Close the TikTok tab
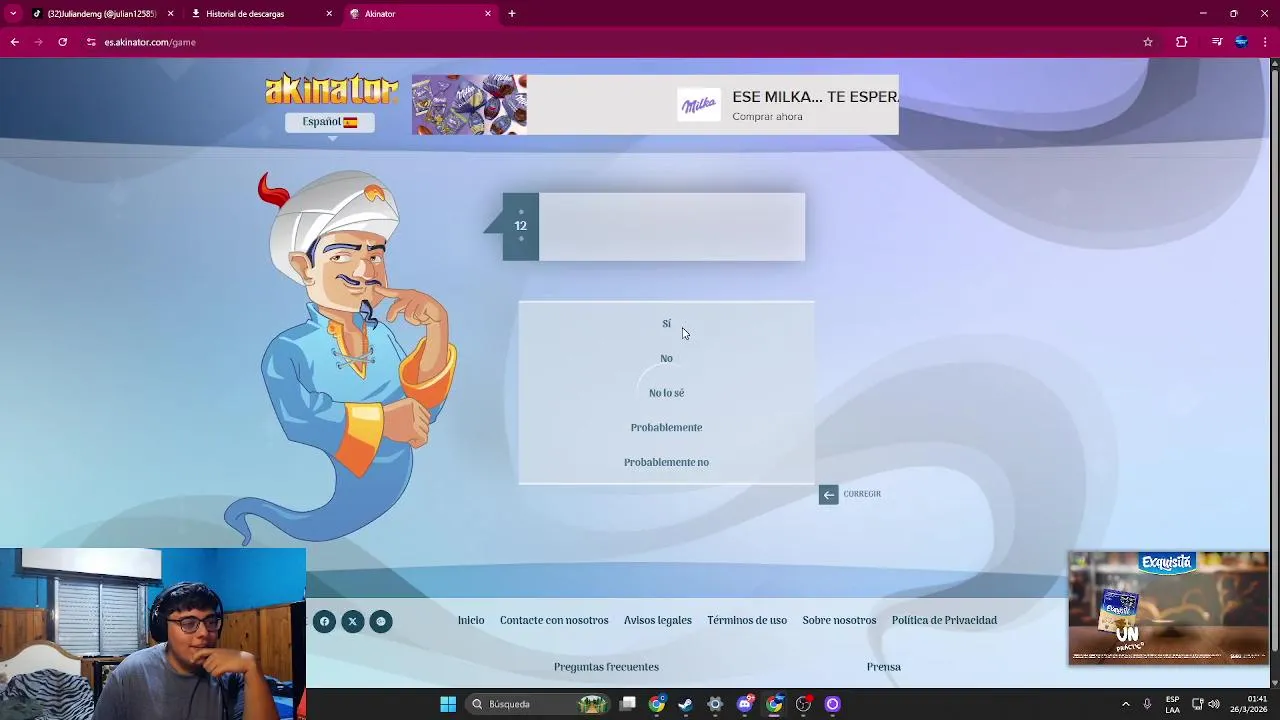 tap(170, 14)
